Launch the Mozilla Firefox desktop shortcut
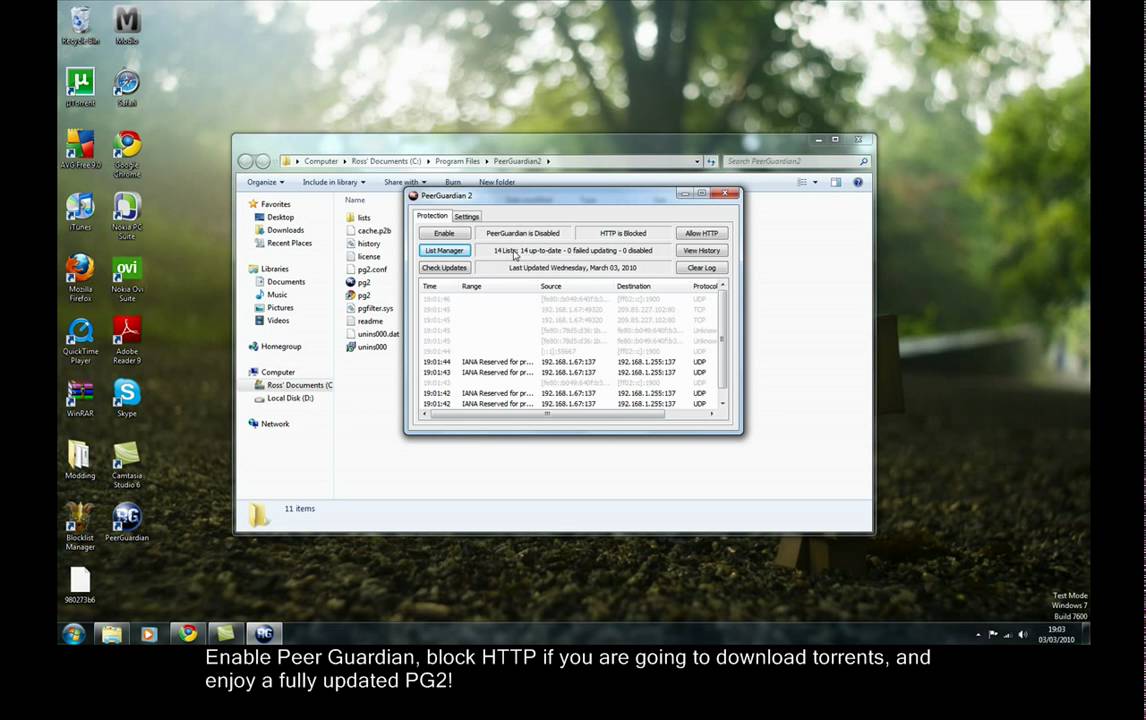The height and width of the screenshot is (720, 1146). [80, 278]
